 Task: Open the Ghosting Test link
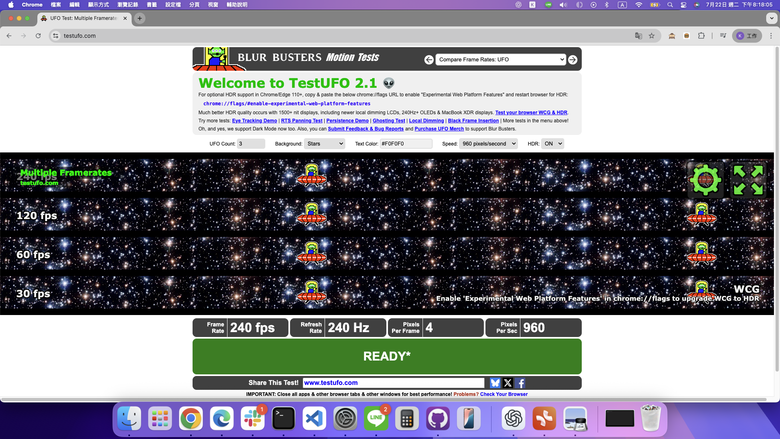389,121
